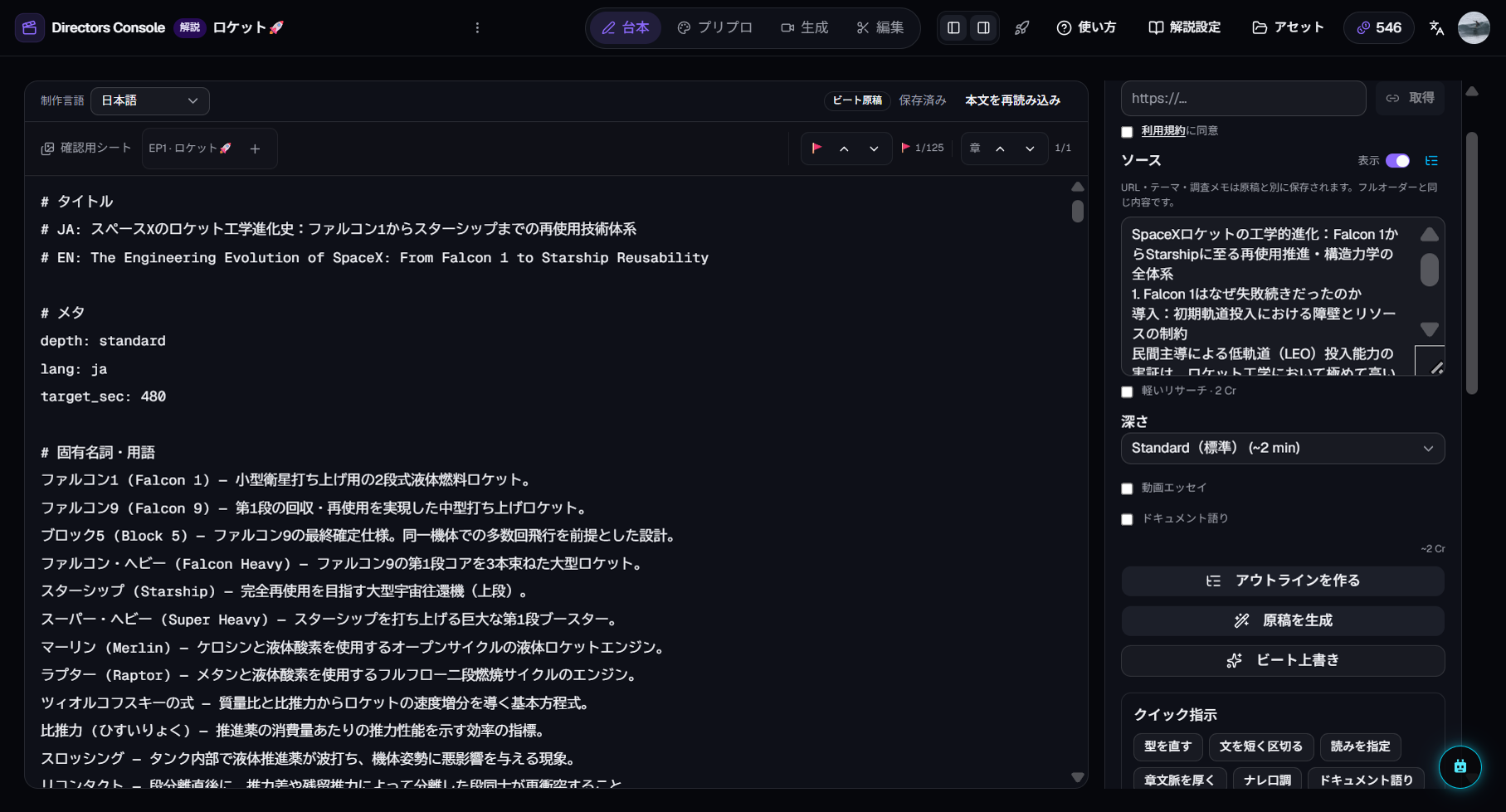This screenshot has height=812, width=1506.
Task: Open the 使い方 help menu
Action: (x=1086, y=27)
